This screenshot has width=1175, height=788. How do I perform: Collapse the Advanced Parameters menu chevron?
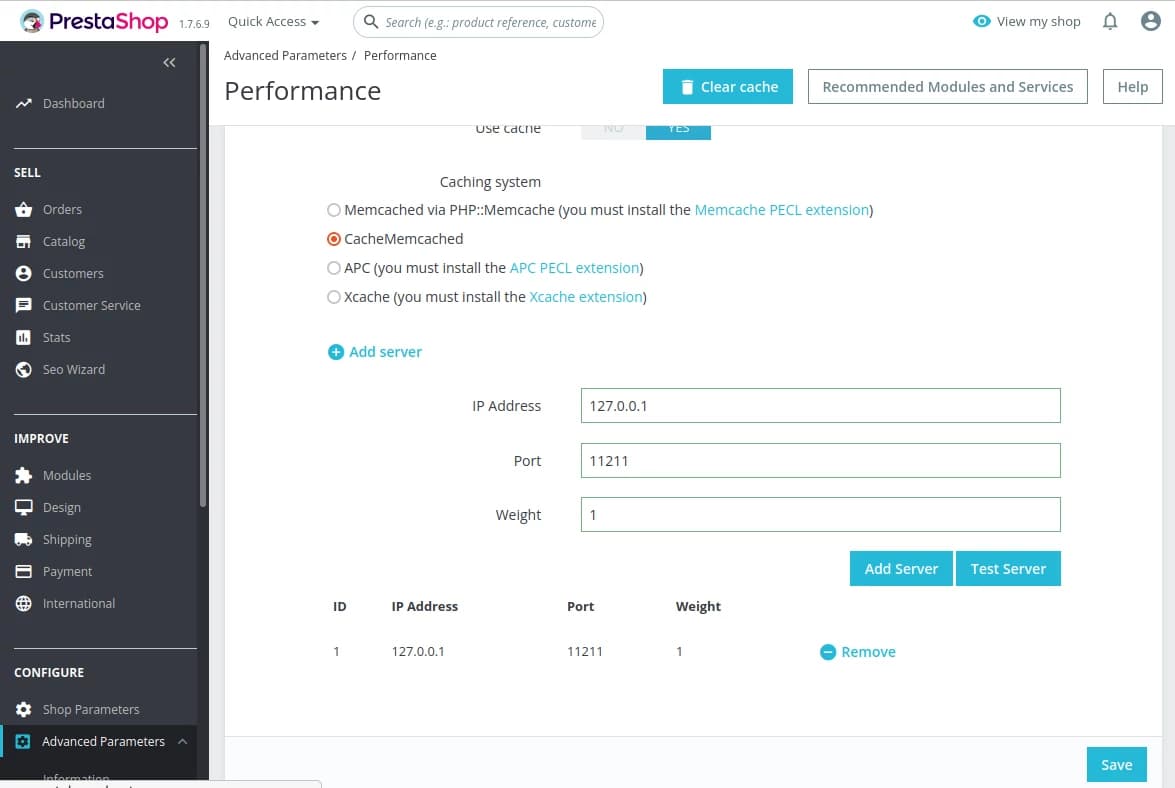pyautogui.click(x=181, y=742)
